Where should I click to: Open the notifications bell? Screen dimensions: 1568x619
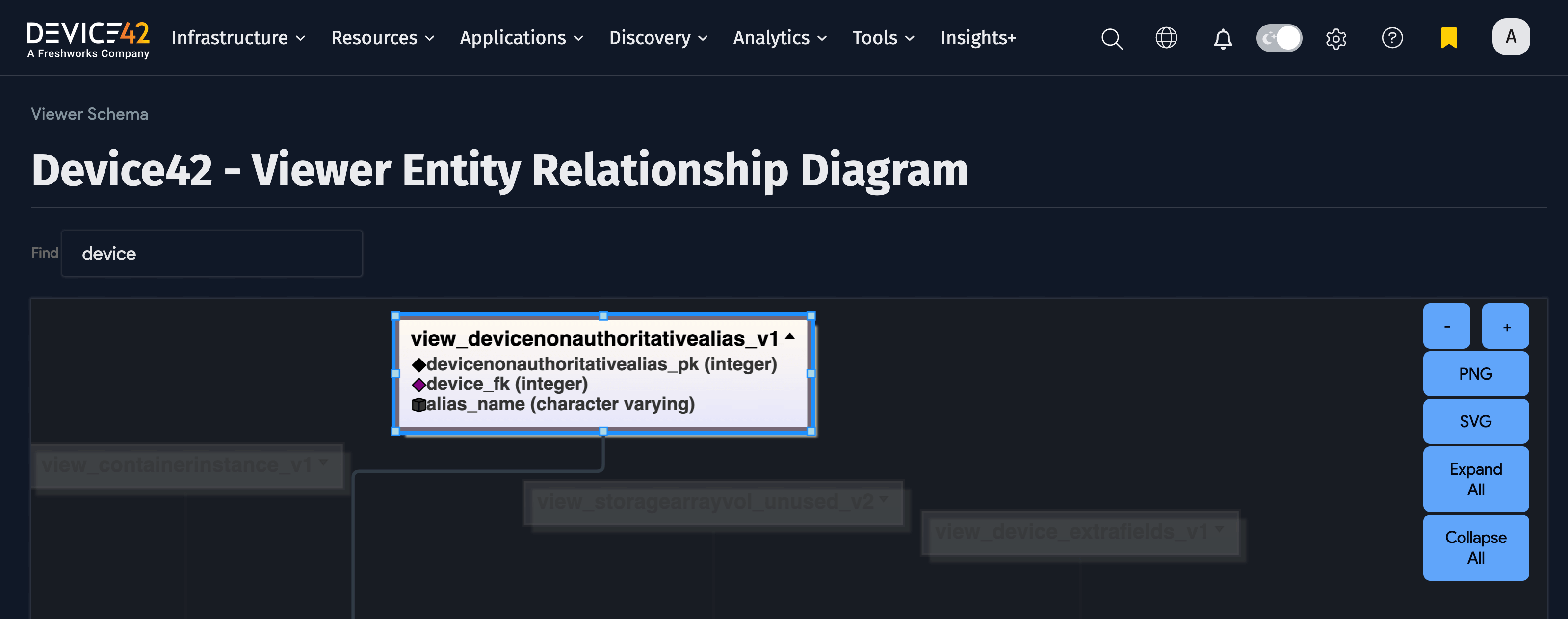coord(1222,38)
